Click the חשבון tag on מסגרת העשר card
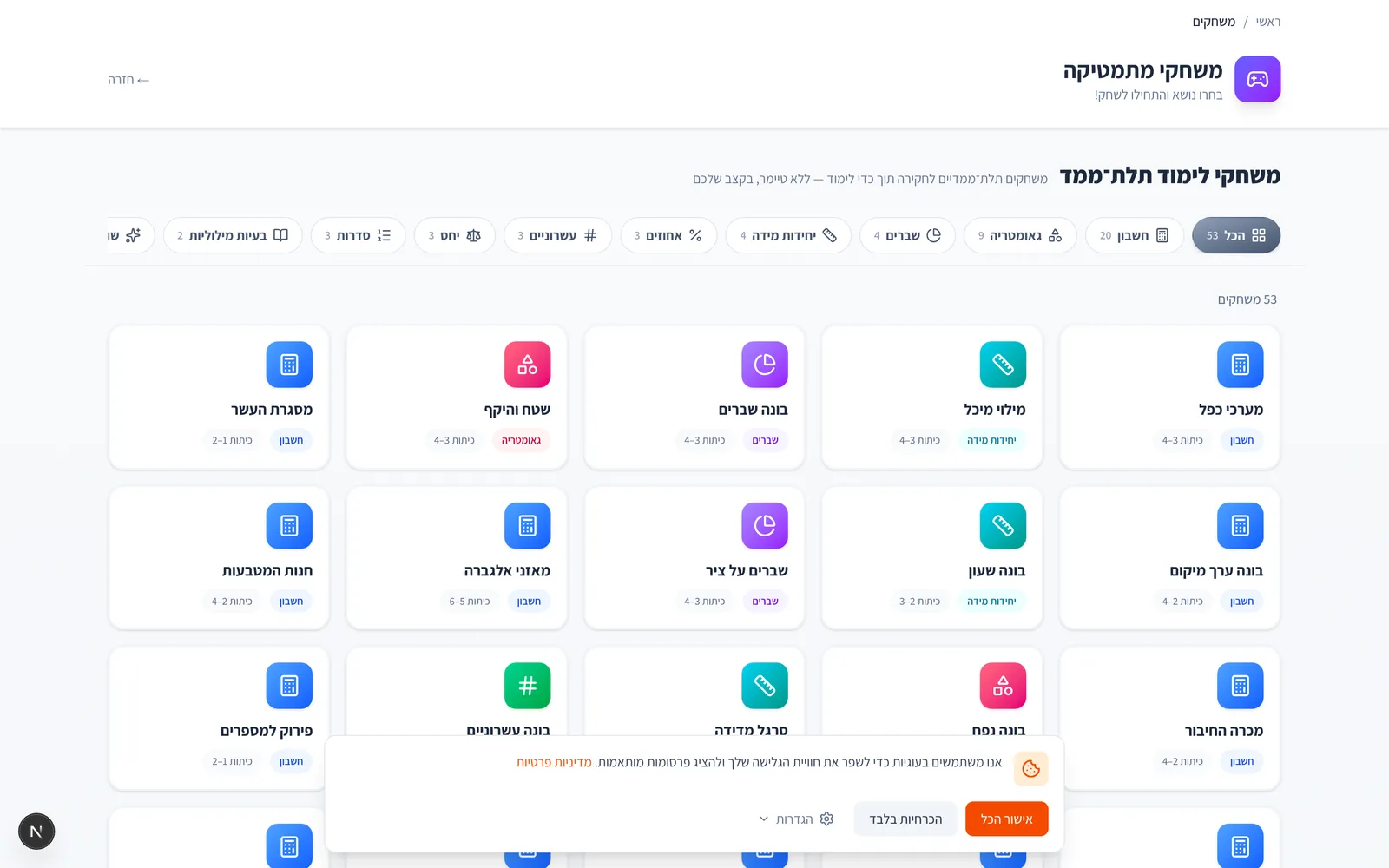Image resolution: width=1389 pixels, height=868 pixels. point(291,440)
